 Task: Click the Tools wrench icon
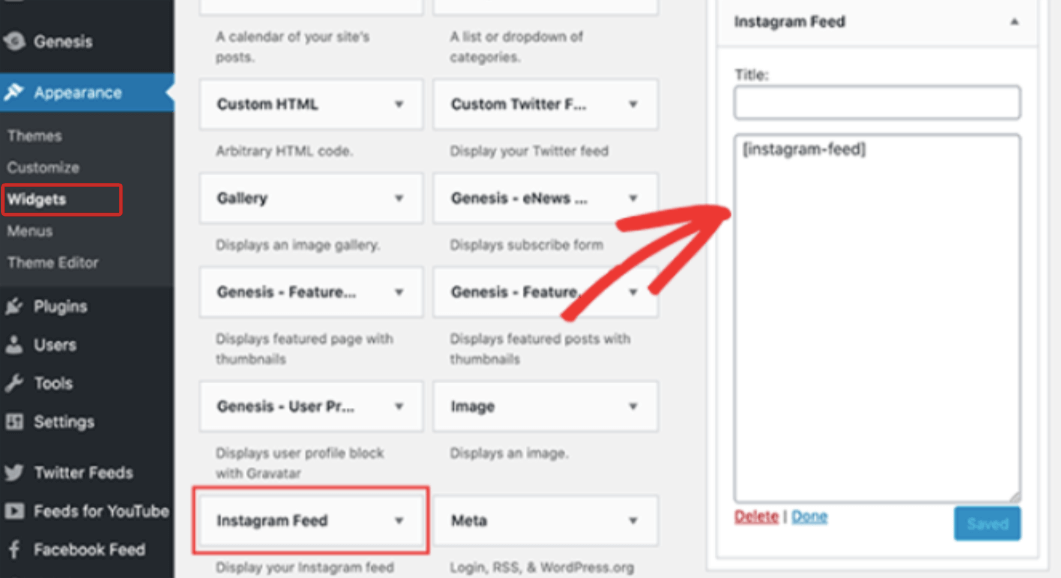(15, 383)
